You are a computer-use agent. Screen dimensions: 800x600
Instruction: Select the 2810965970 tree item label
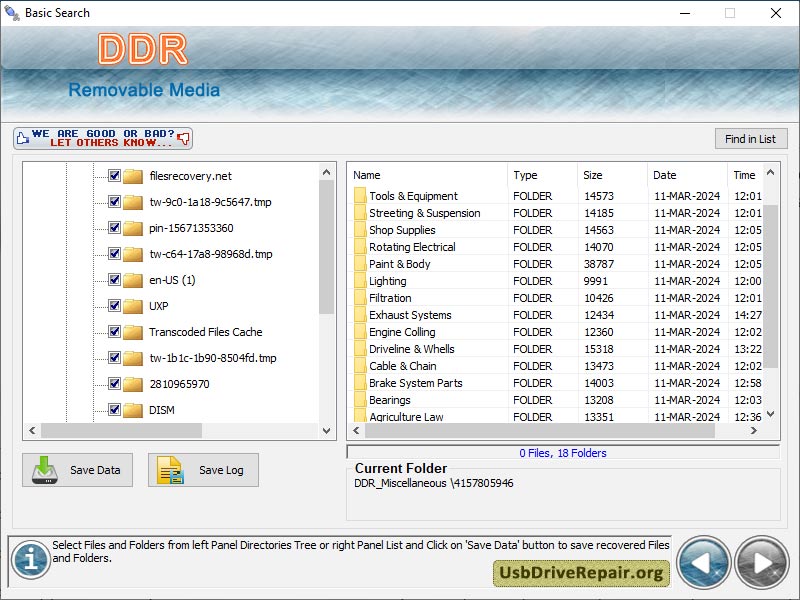coord(180,384)
